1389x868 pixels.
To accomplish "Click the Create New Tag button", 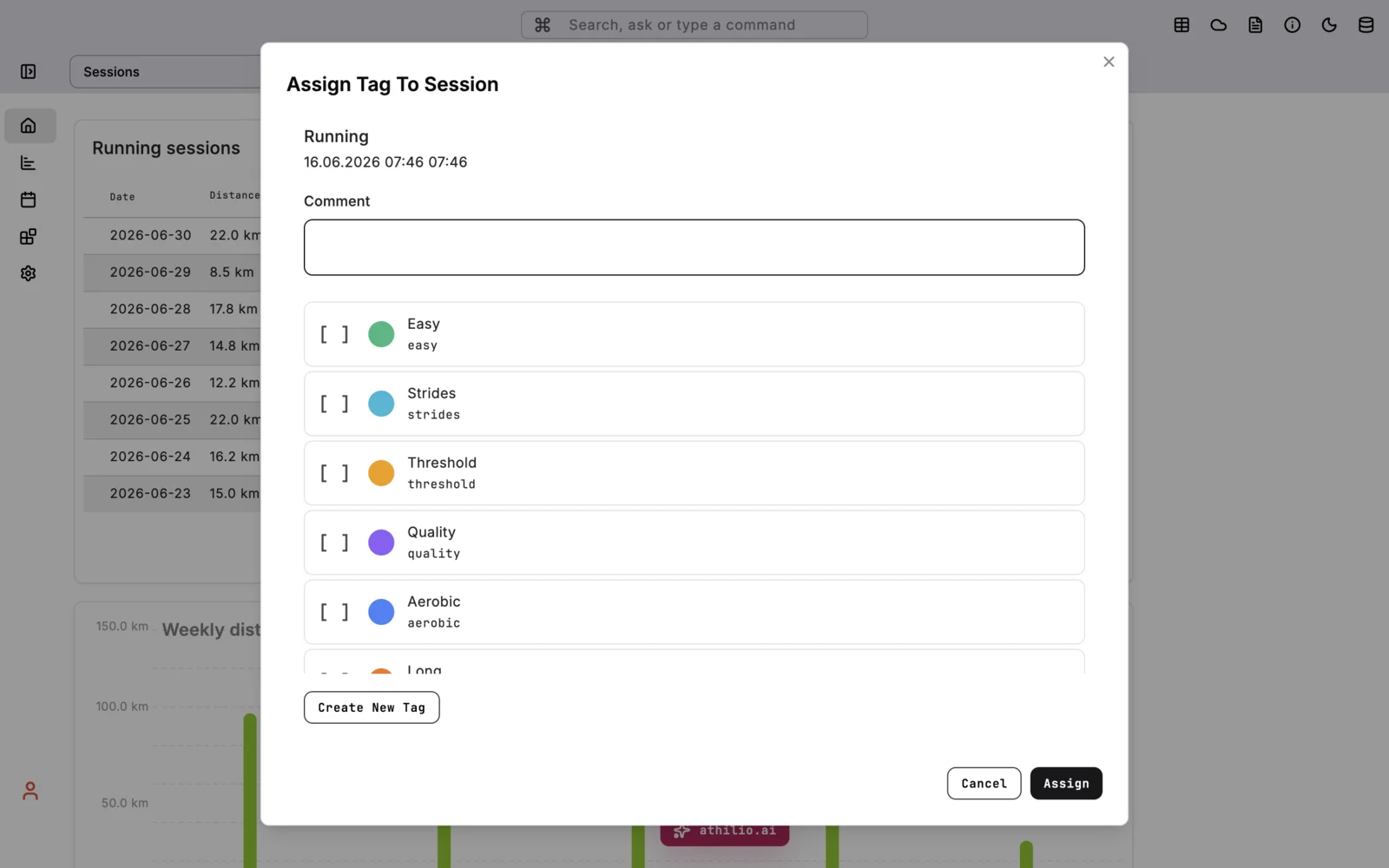I will (372, 707).
